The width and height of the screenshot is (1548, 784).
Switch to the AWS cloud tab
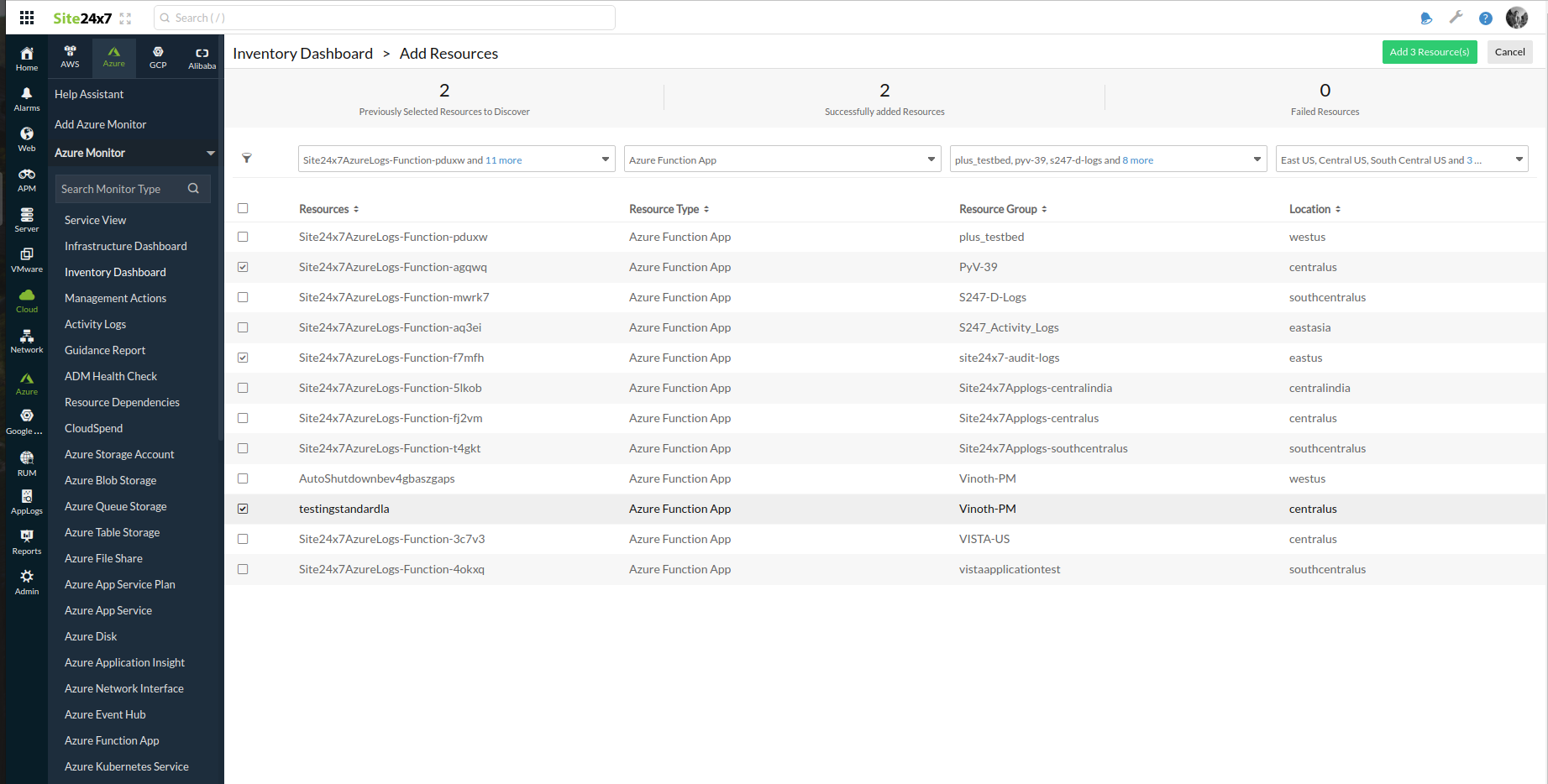coord(71,56)
